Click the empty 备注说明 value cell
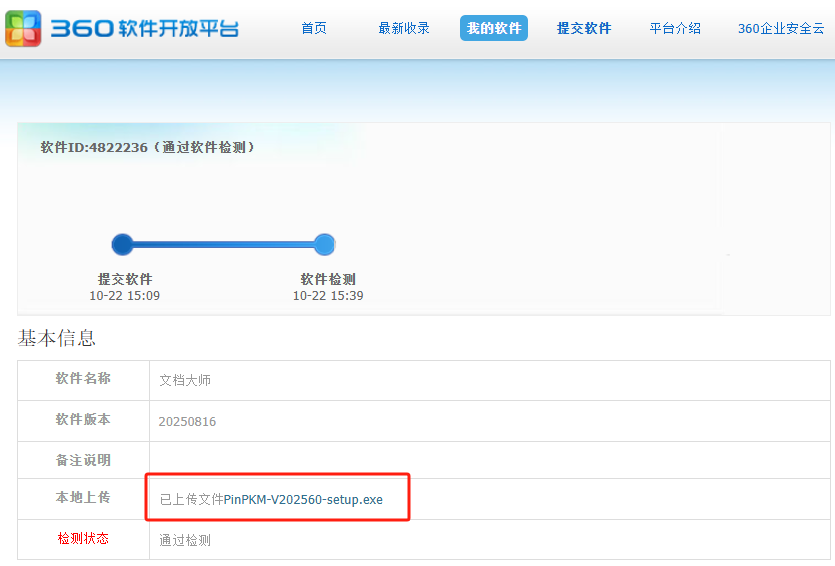Image resolution: width=835 pixels, height=566 pixels. (x=489, y=460)
